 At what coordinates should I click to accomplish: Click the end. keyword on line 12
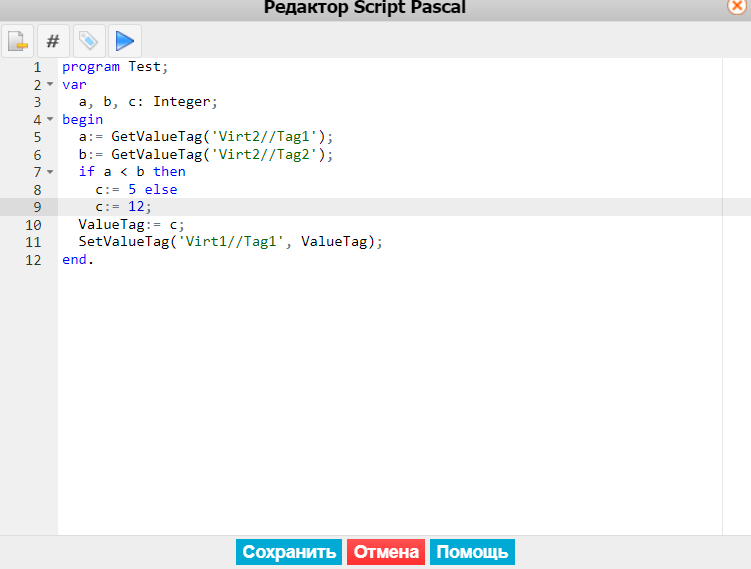click(x=78, y=260)
